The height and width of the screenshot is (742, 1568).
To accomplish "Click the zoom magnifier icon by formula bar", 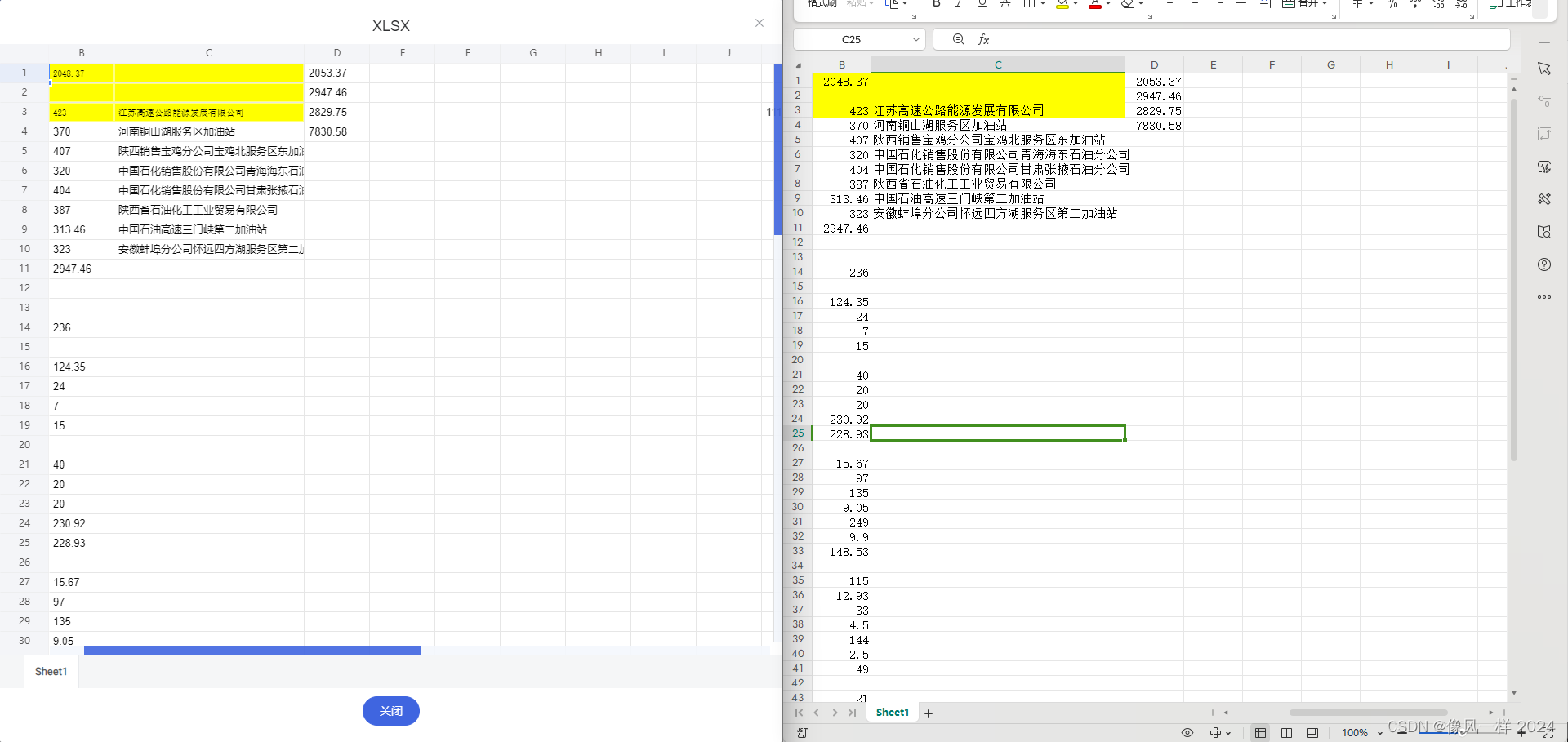I will click(959, 39).
